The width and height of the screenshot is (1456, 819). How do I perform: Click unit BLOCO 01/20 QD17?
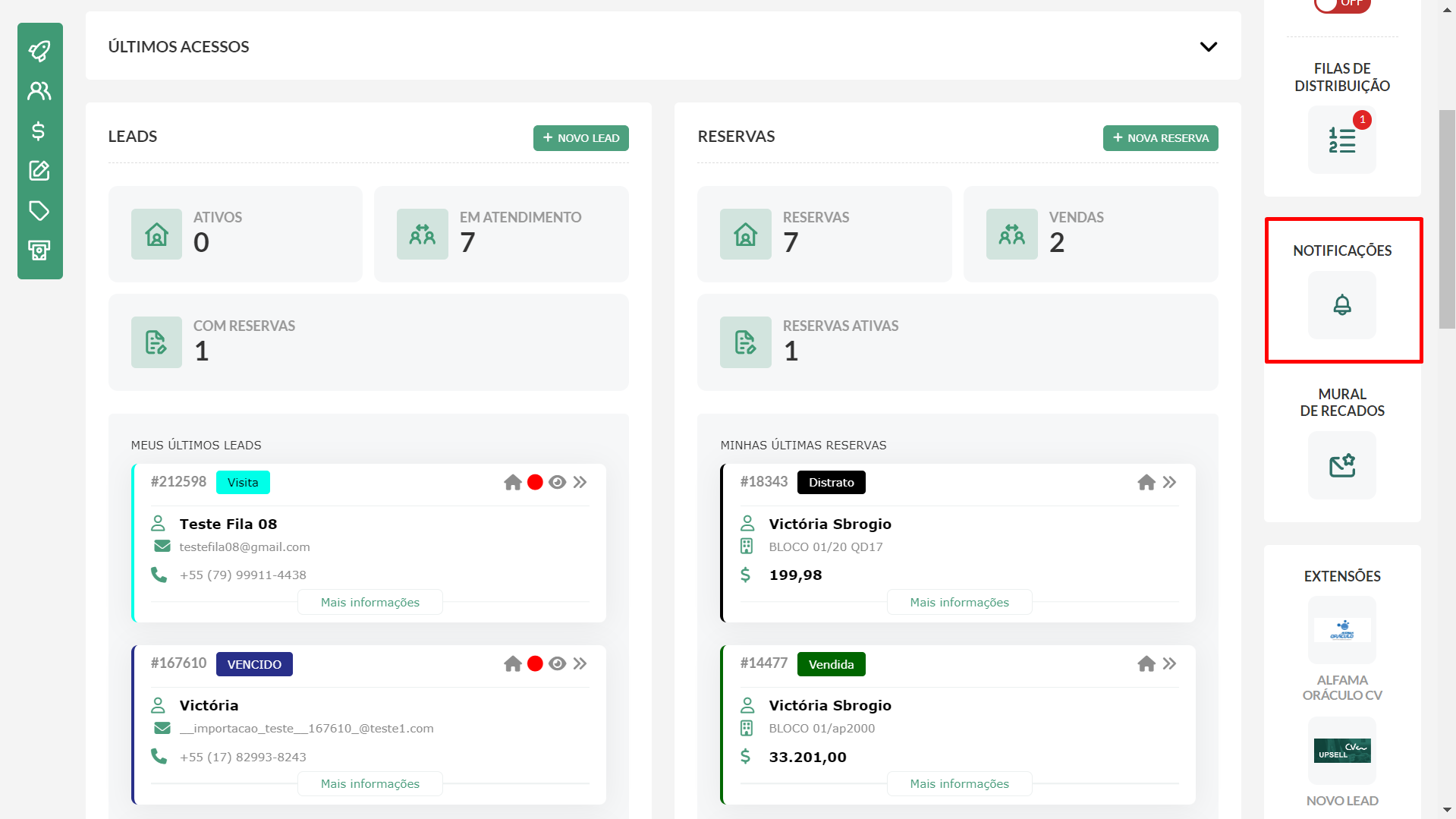[x=825, y=547]
